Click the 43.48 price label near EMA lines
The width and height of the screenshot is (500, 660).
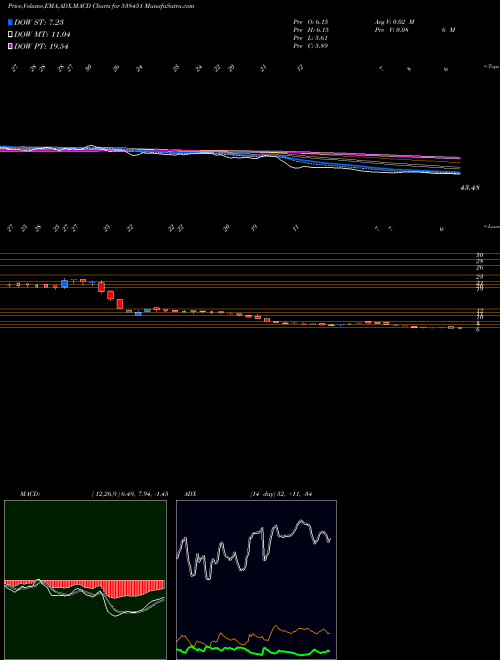[x=470, y=187]
